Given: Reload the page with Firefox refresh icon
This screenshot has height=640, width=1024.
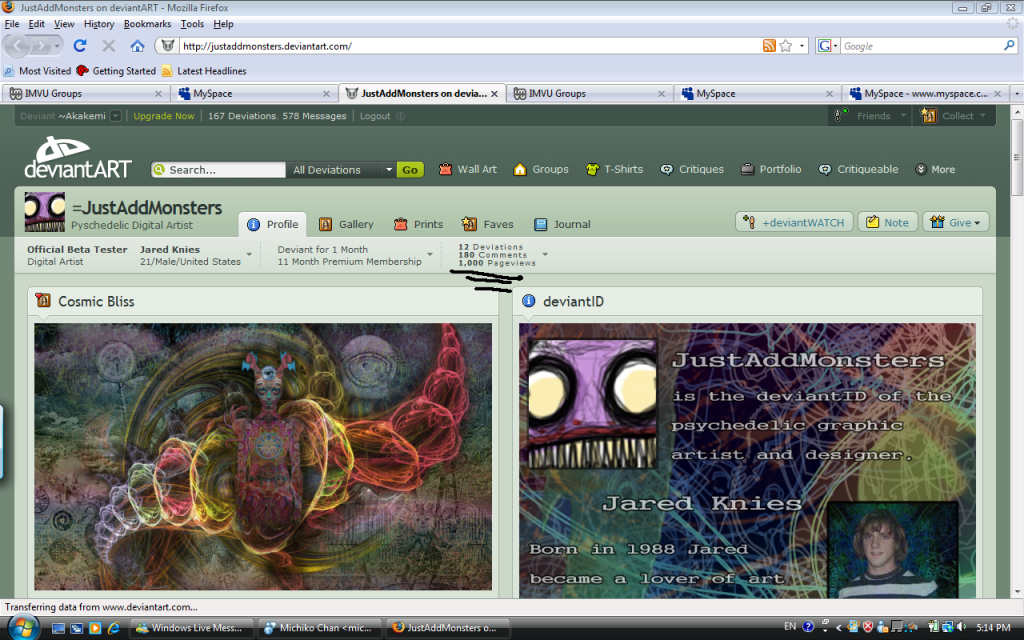Looking at the screenshot, I should 80,46.
